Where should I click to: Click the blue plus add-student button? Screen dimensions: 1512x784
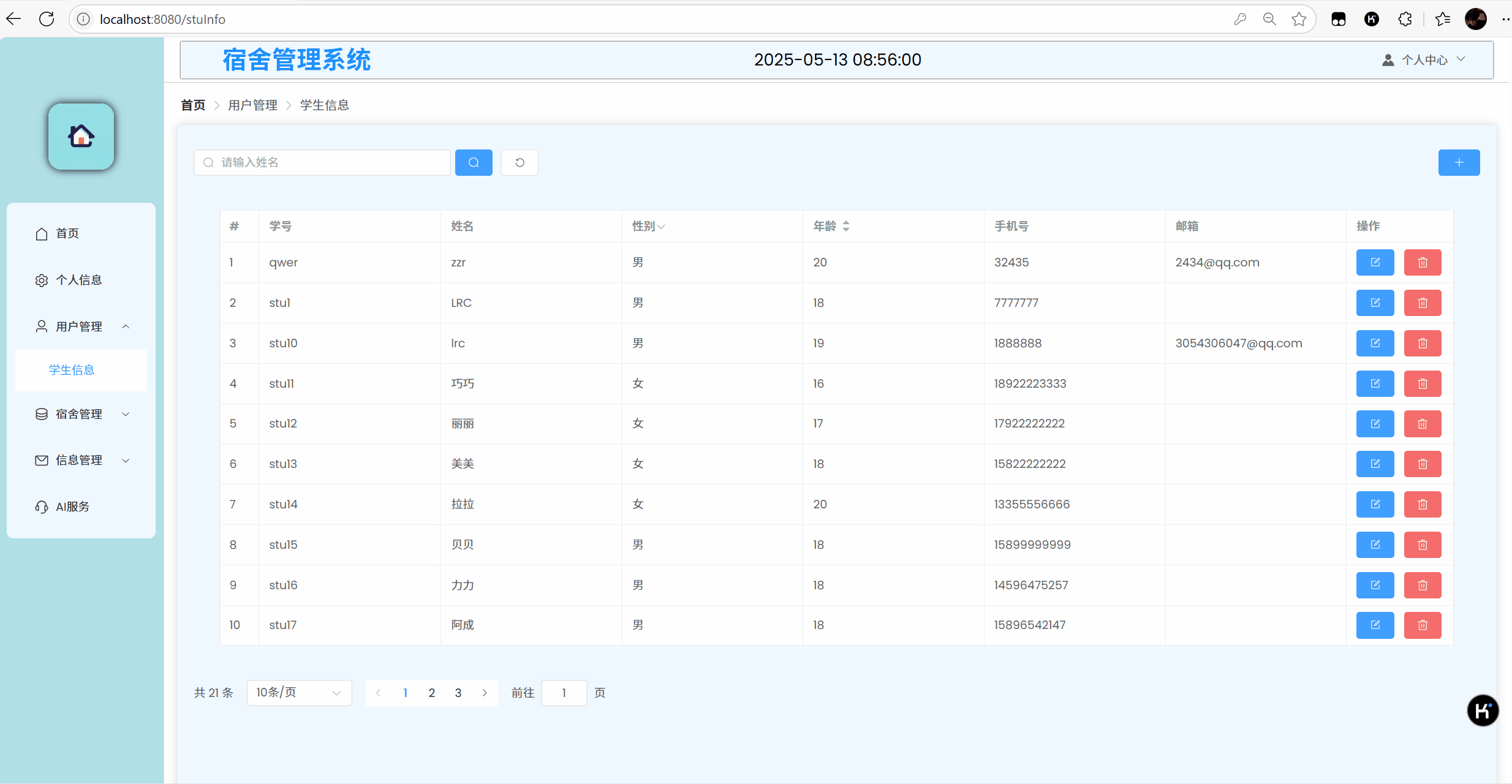coord(1459,162)
